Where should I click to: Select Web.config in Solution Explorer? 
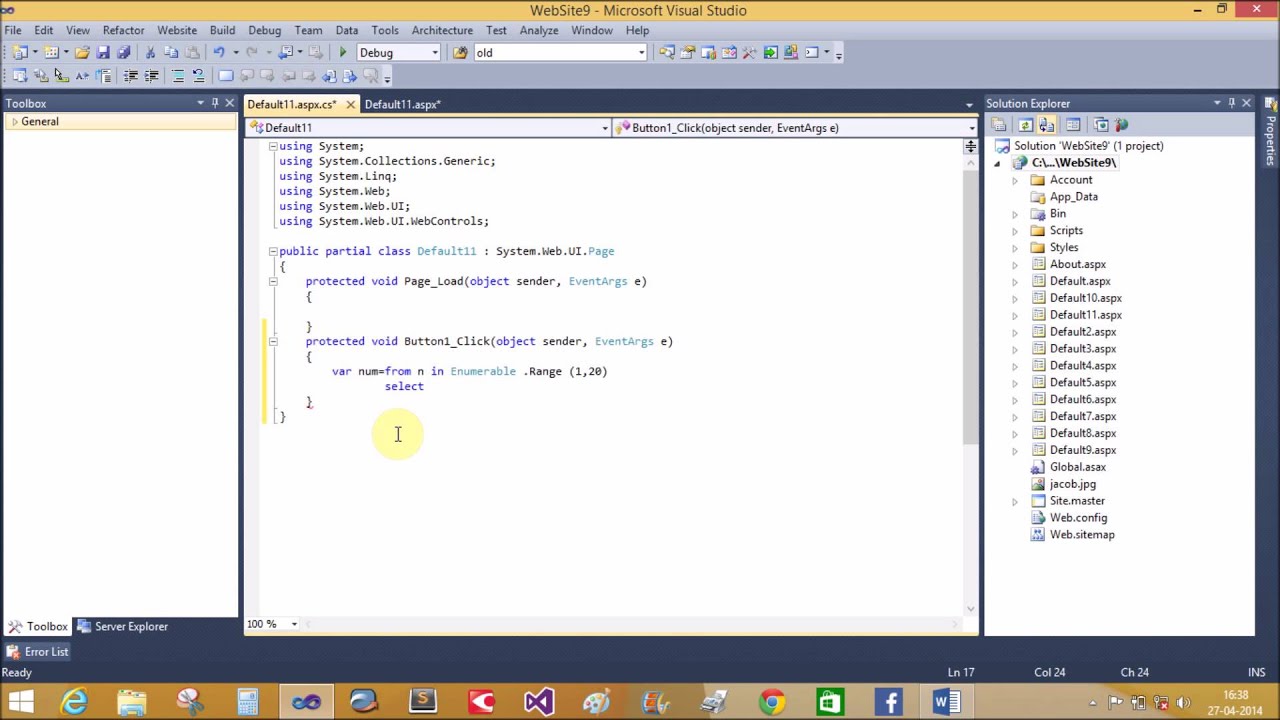click(x=1078, y=518)
